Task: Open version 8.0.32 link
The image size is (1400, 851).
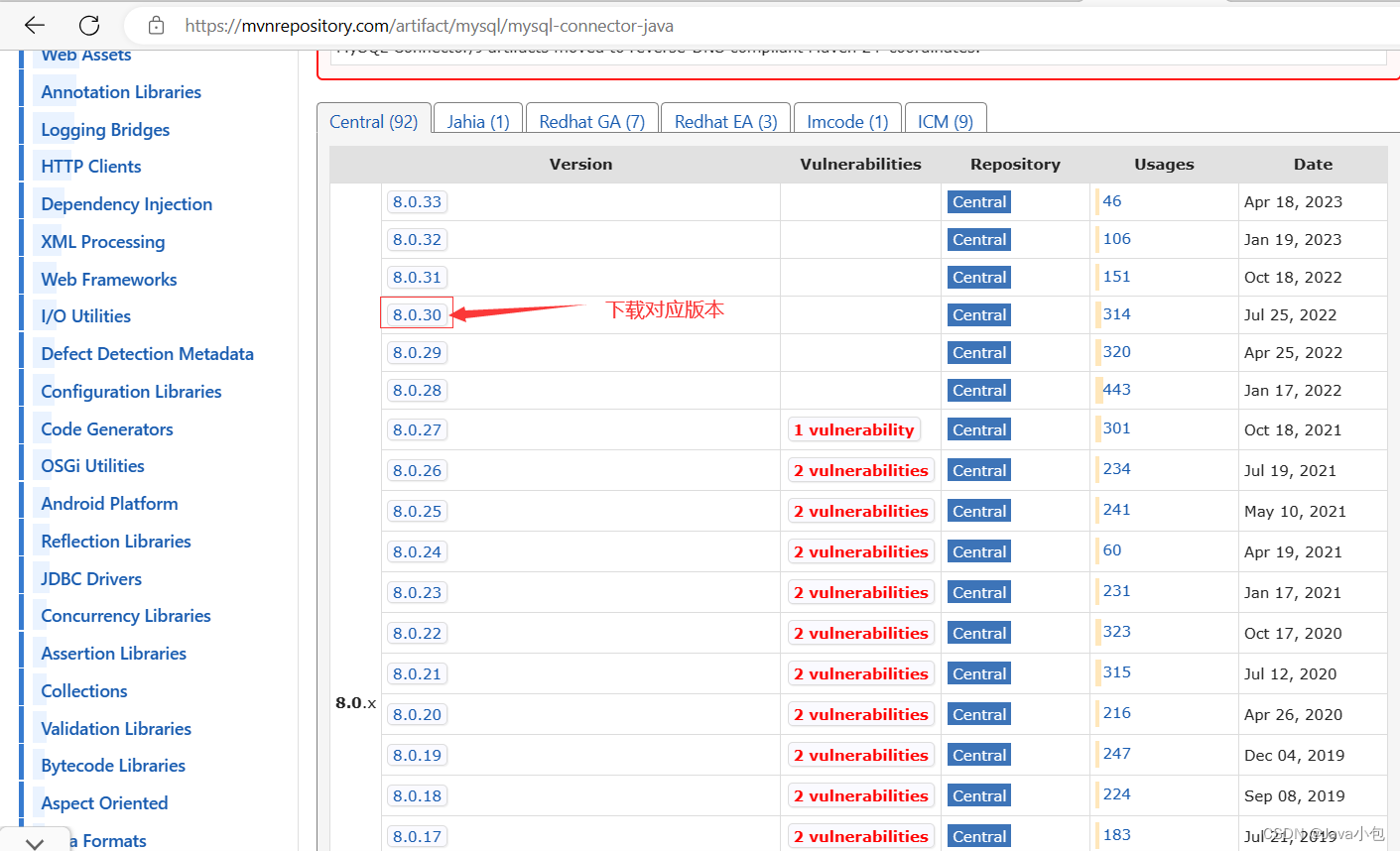Action: coord(417,240)
